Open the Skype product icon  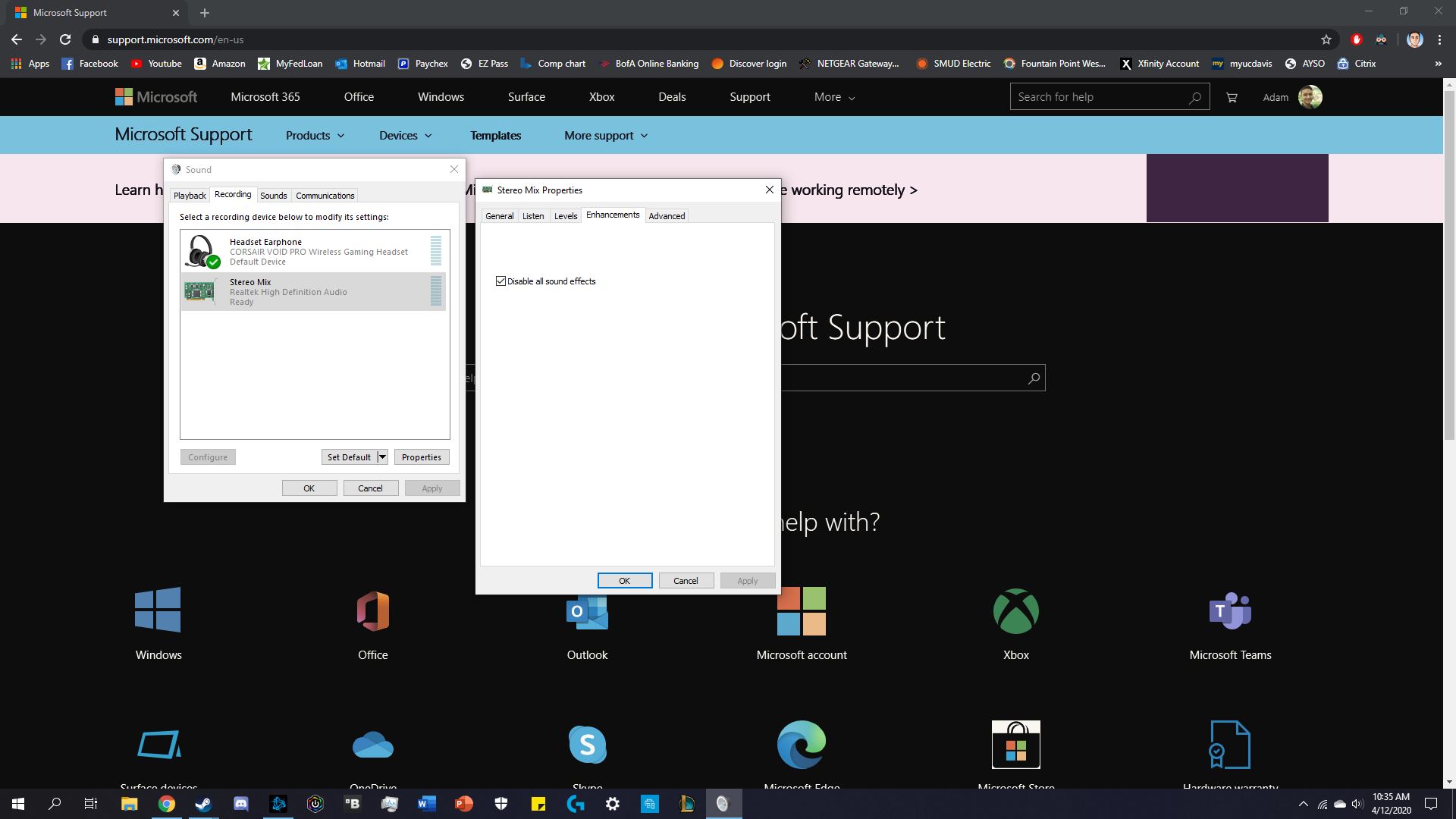587,745
